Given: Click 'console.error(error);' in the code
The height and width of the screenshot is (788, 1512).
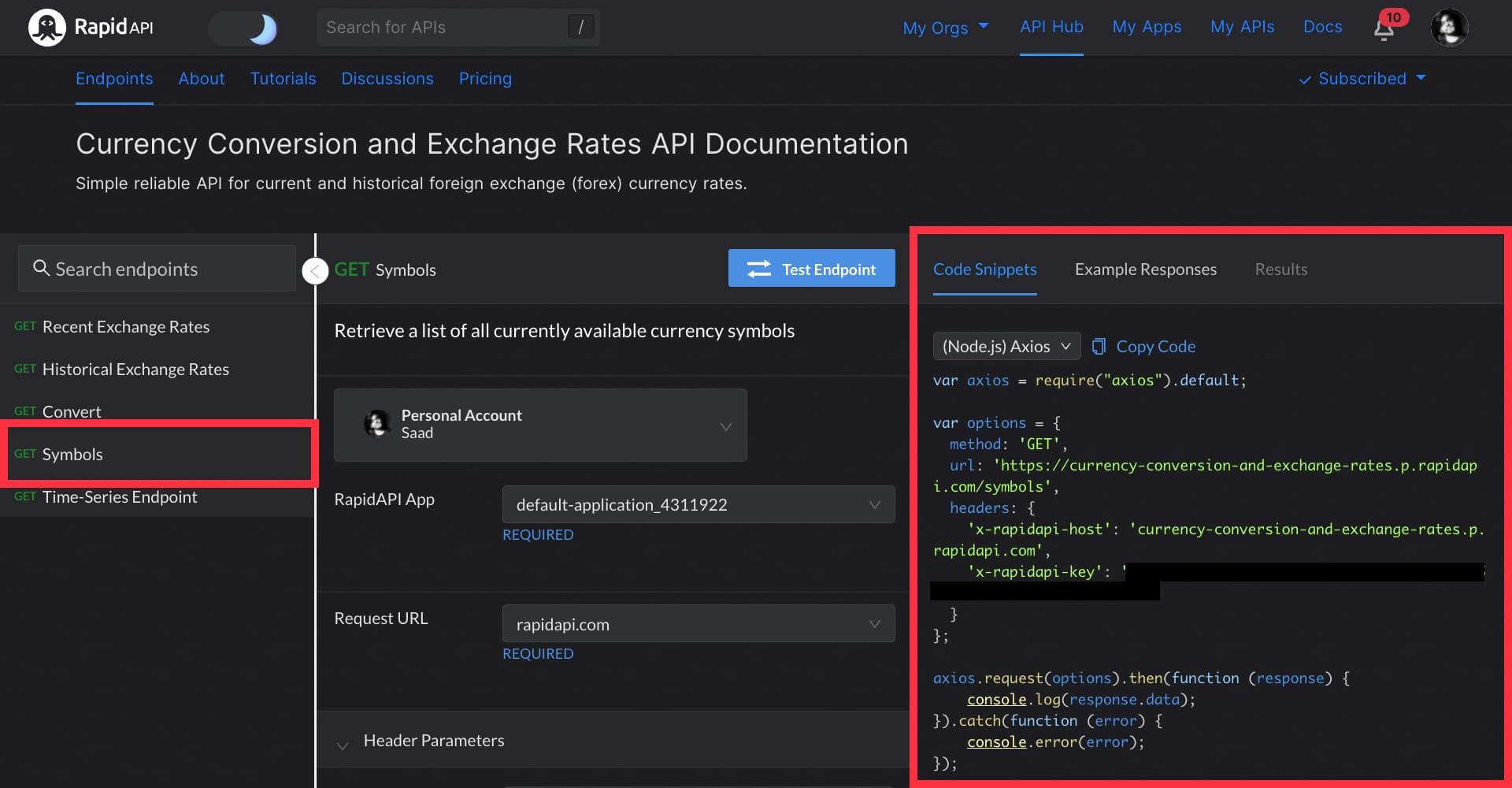Looking at the screenshot, I should pos(1055,742).
